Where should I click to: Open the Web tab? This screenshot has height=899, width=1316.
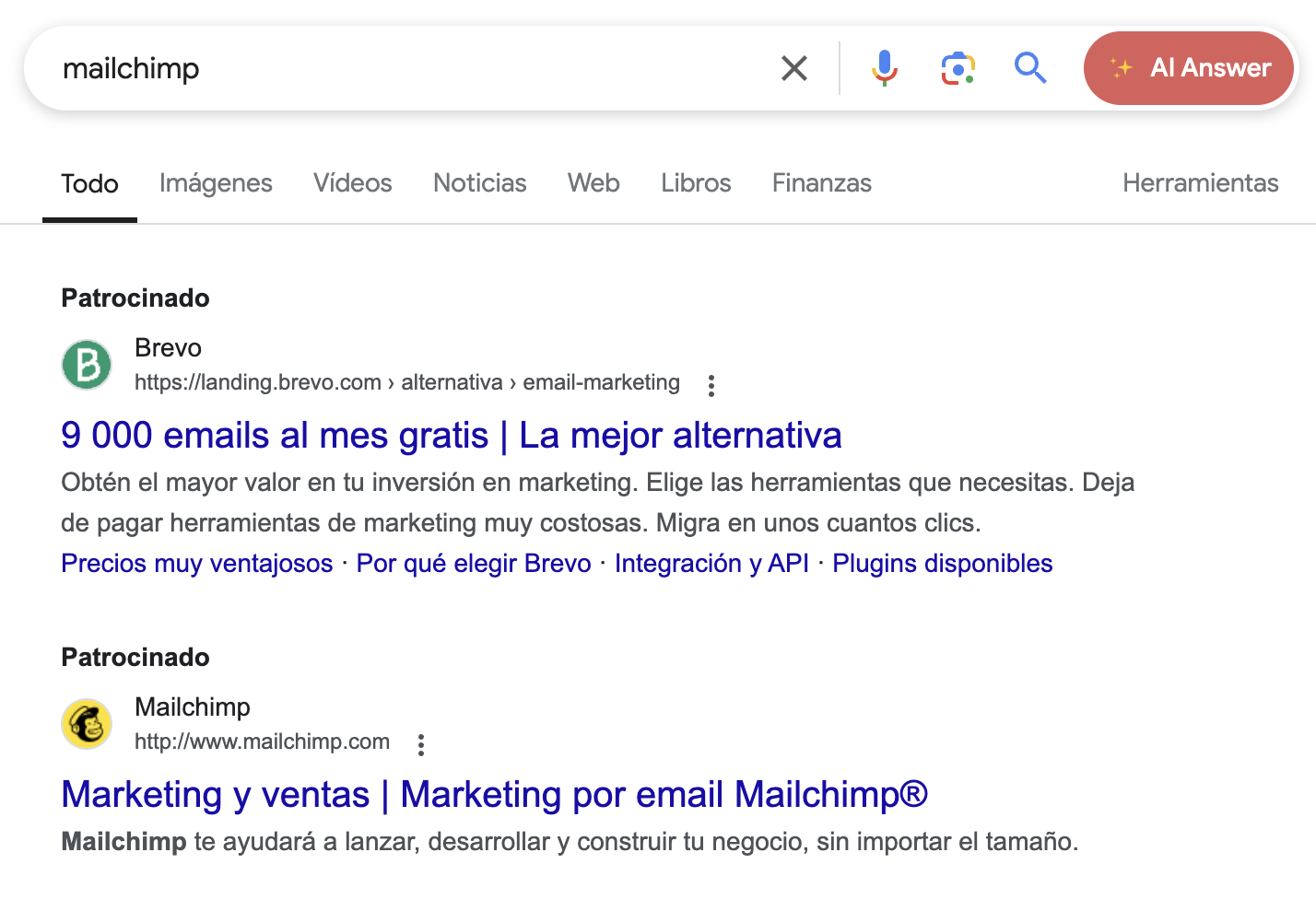click(x=593, y=183)
